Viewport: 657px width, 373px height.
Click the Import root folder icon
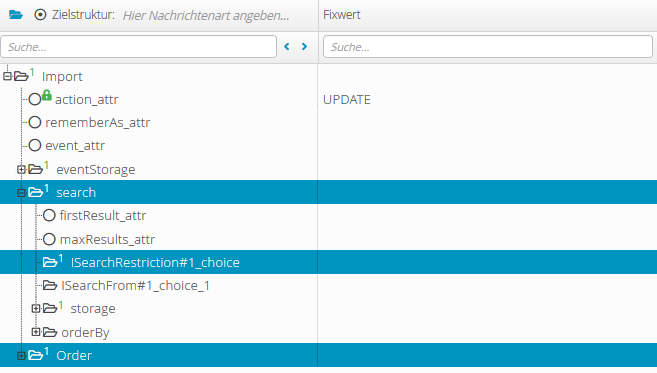tap(21, 77)
